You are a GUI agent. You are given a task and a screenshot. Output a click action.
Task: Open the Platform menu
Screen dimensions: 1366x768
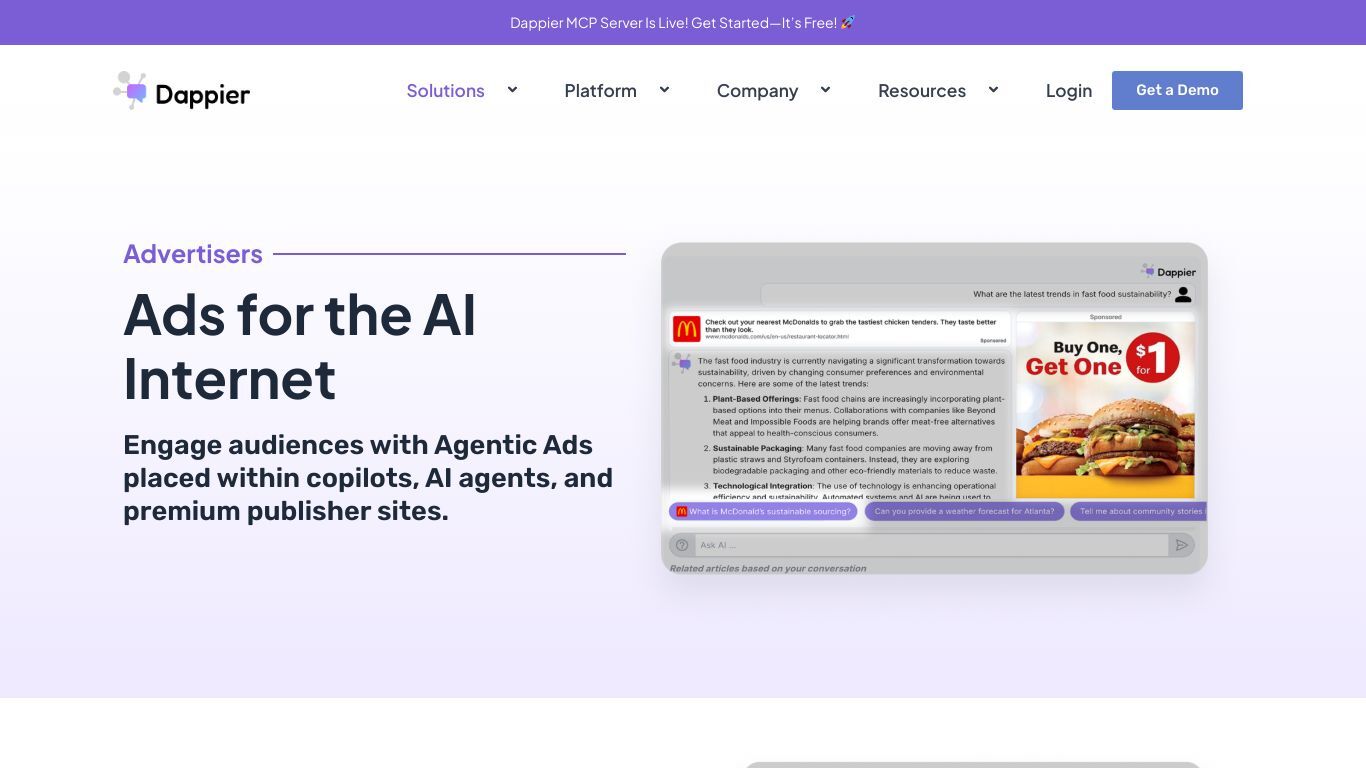[600, 91]
